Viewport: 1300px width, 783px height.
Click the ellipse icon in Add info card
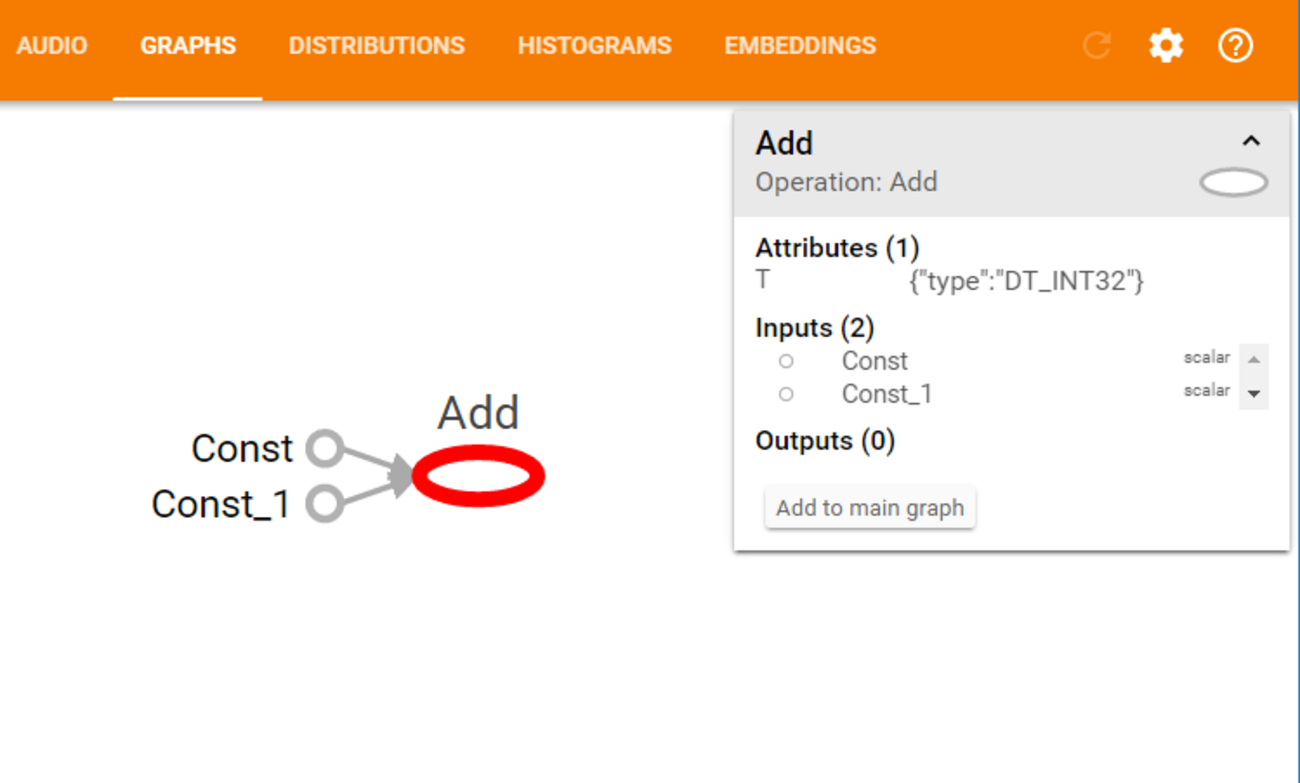tap(1233, 183)
